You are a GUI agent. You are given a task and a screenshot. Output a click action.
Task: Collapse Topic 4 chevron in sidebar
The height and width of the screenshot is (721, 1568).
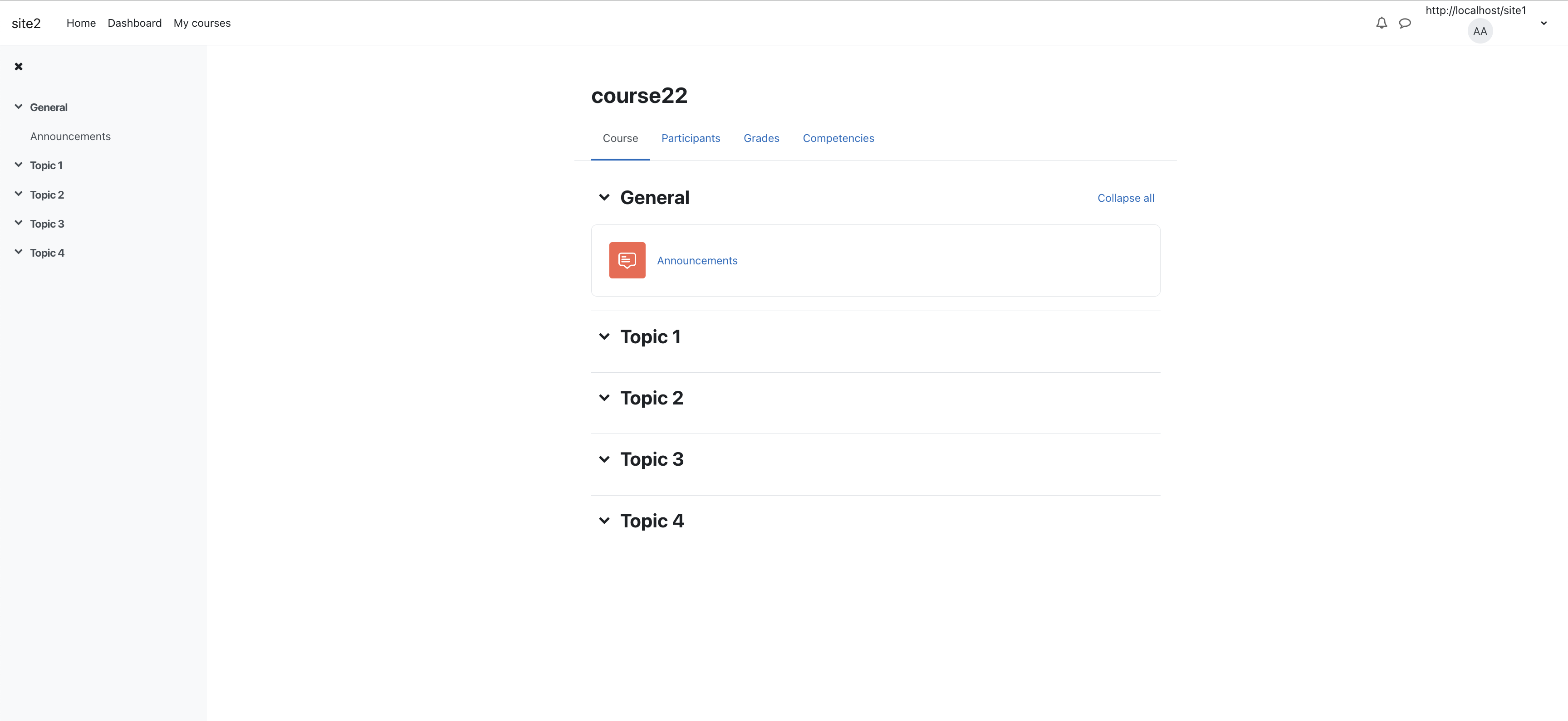pos(18,252)
